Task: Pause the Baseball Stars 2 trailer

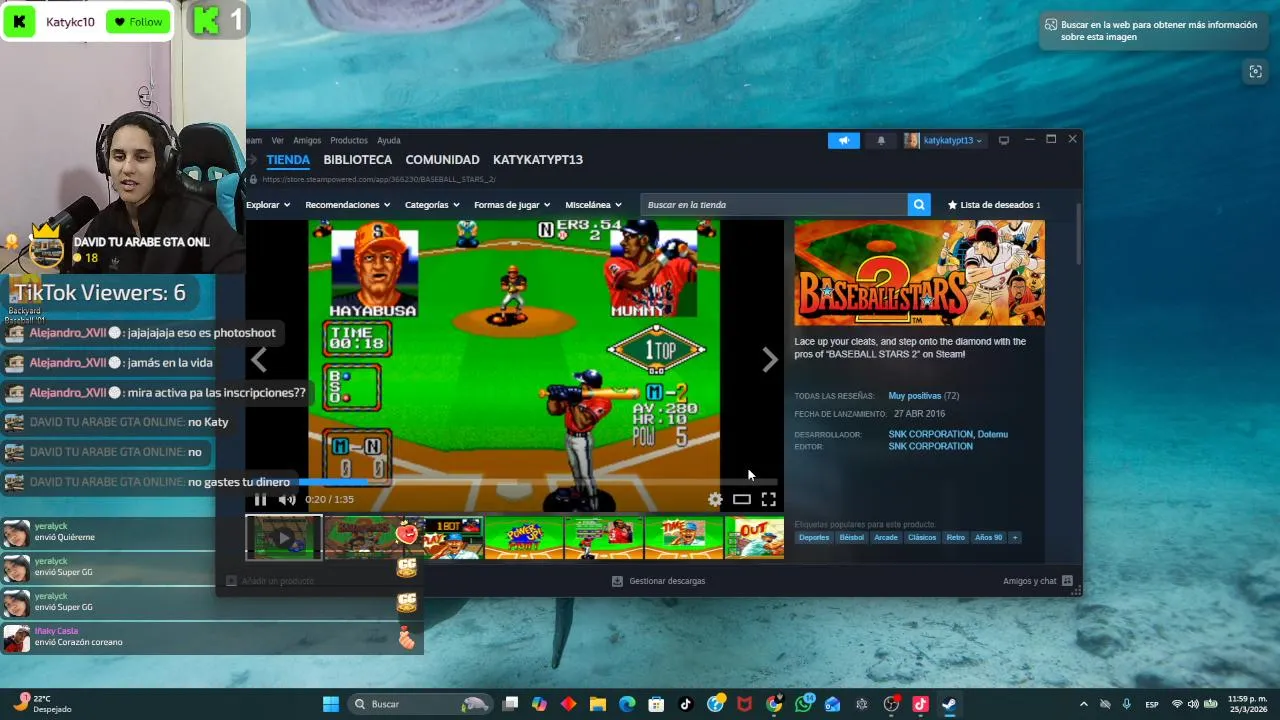Action: click(x=260, y=499)
